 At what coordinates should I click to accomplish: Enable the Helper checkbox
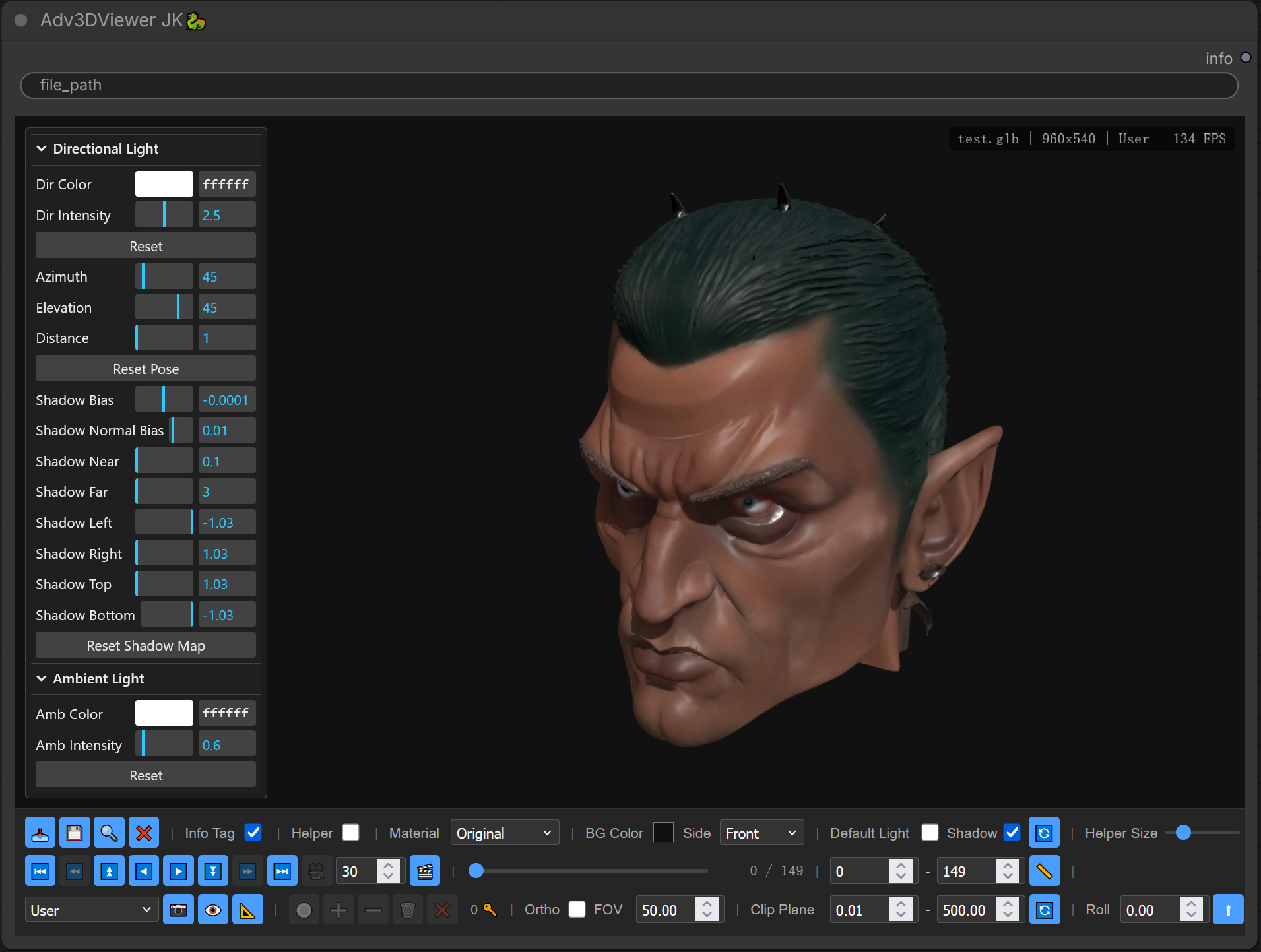[x=351, y=833]
